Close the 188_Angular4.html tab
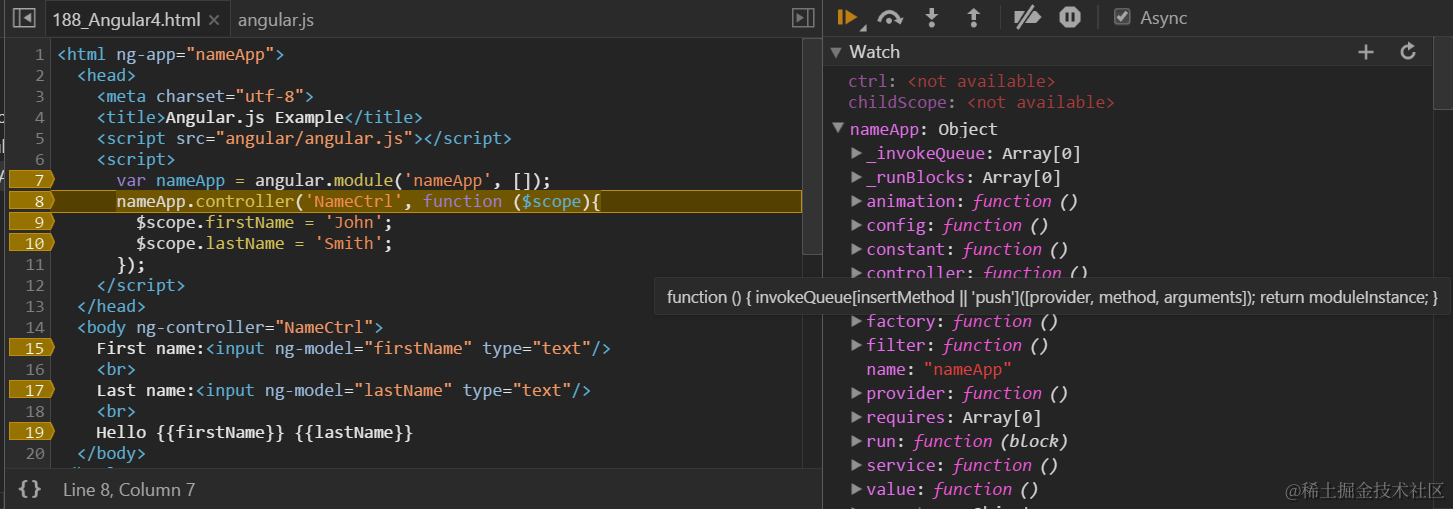 [x=216, y=20]
